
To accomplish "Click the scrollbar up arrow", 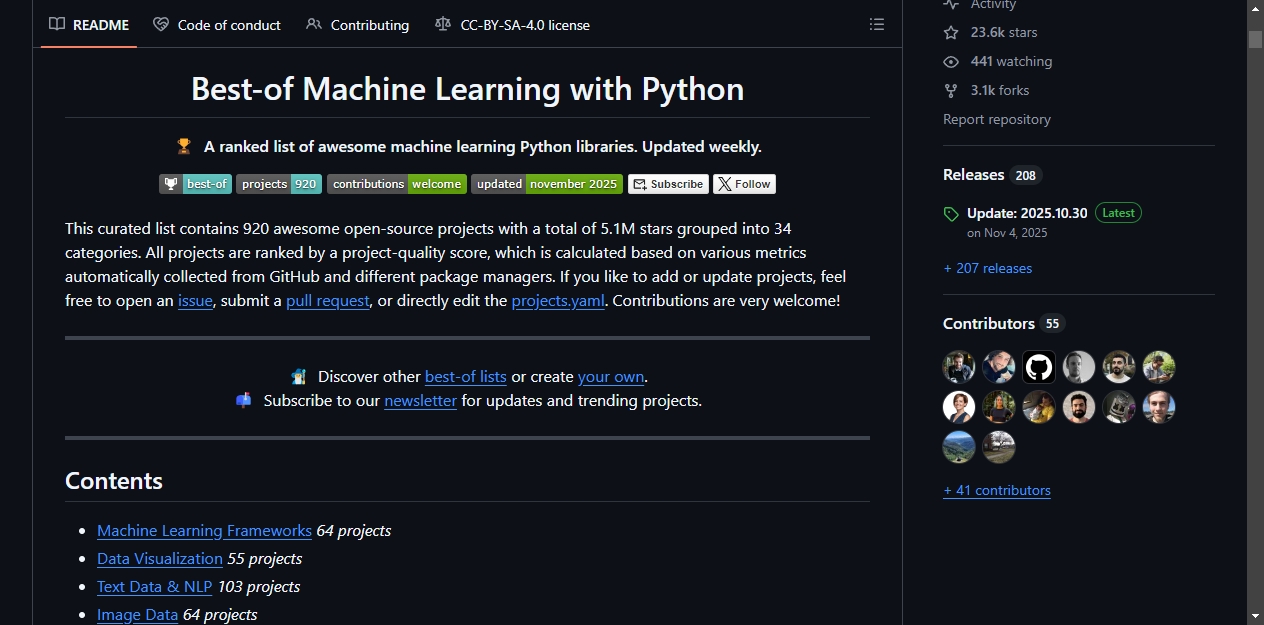I will [1255, 9].
